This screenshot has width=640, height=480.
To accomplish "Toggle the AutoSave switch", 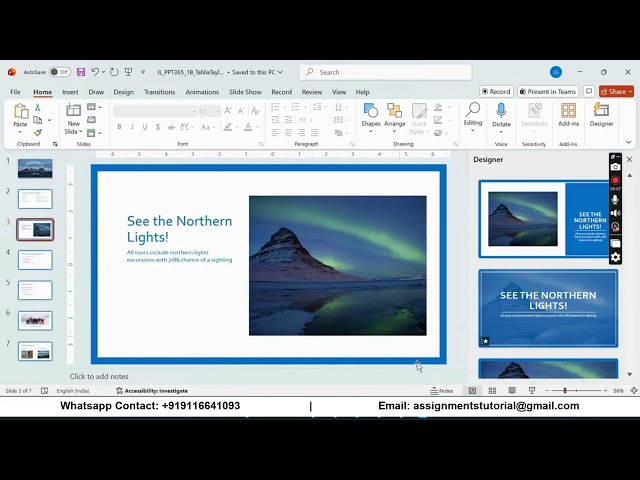I will point(60,72).
